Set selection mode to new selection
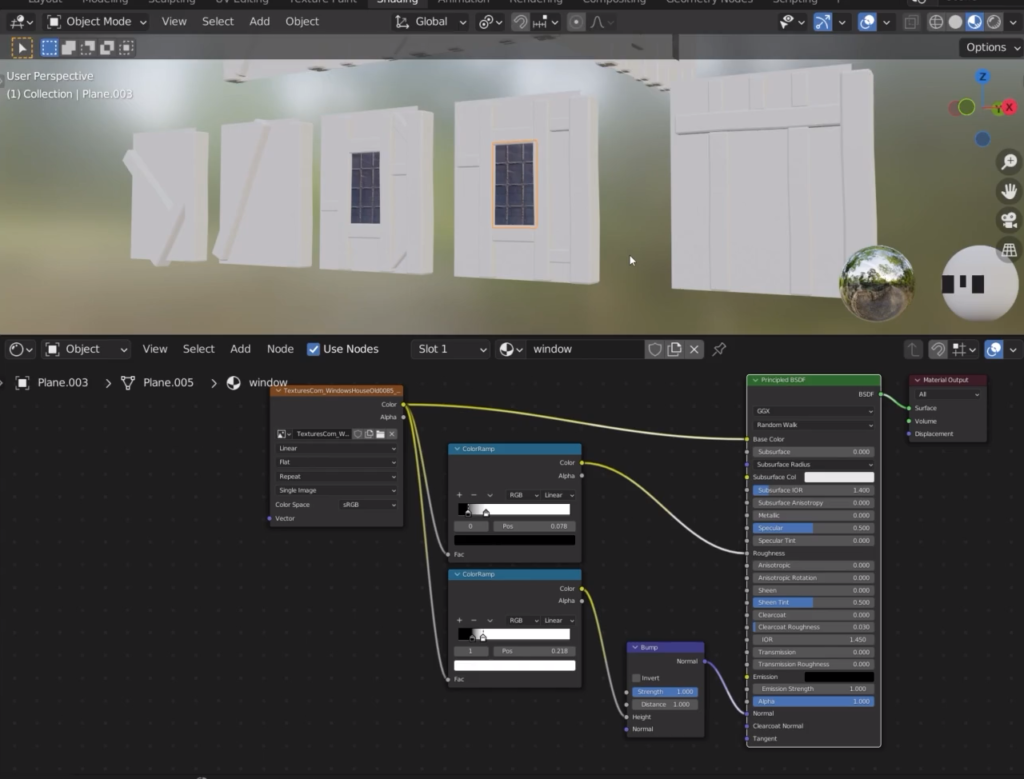Screen dimensions: 1024x779 [49, 48]
